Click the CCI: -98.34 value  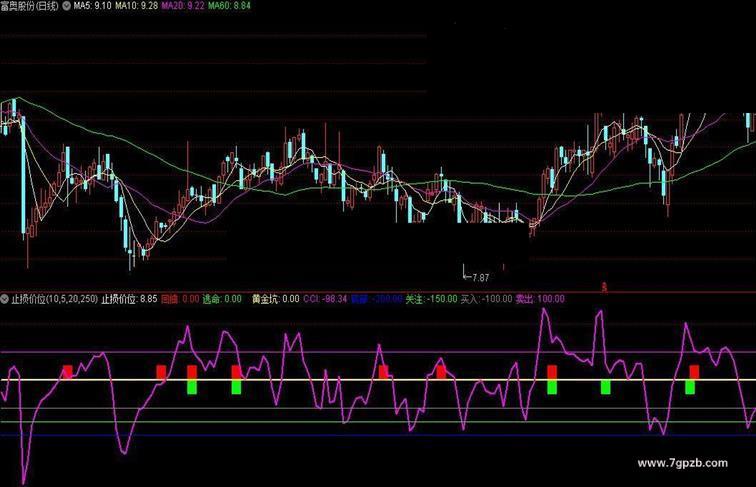(x=325, y=299)
